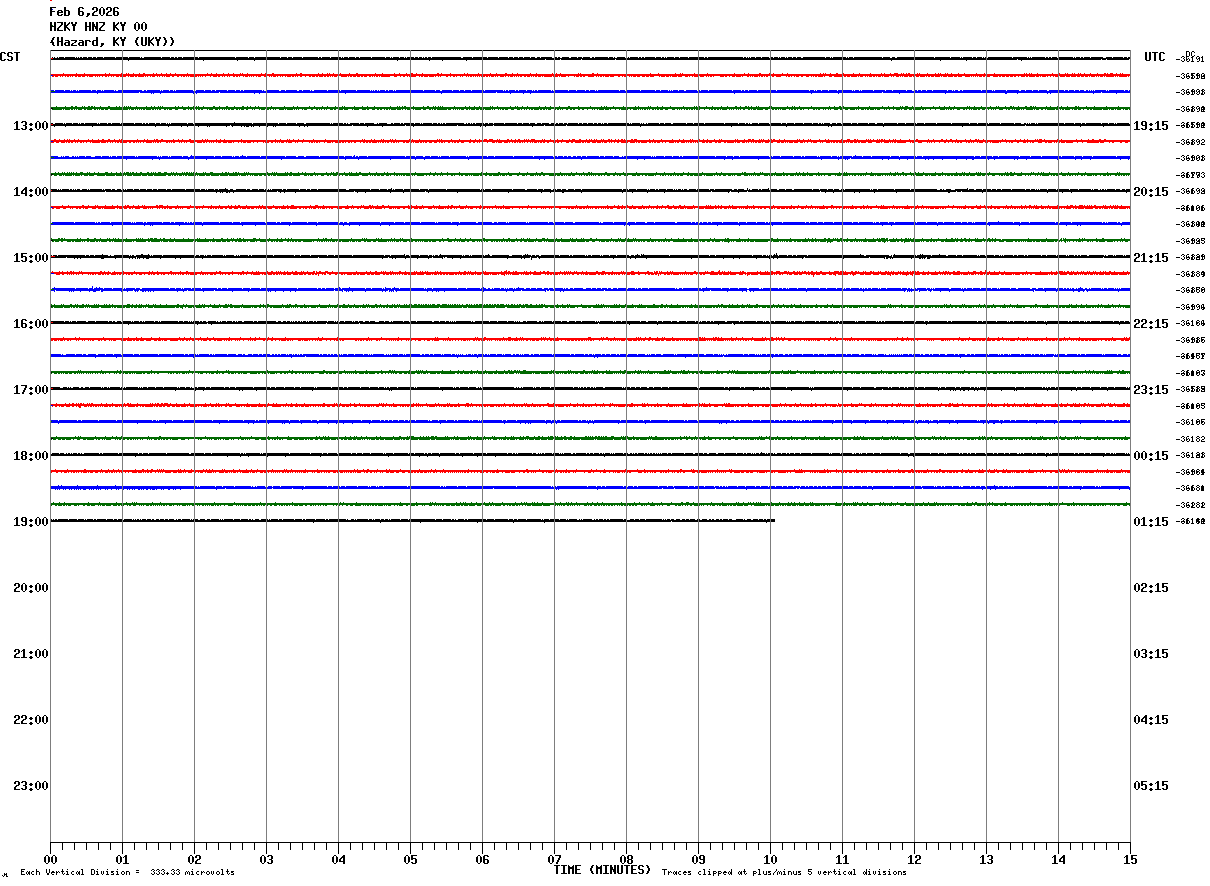1210x886 pixels.
Task: Click the 20:00 CST time label
Action: click(31, 588)
